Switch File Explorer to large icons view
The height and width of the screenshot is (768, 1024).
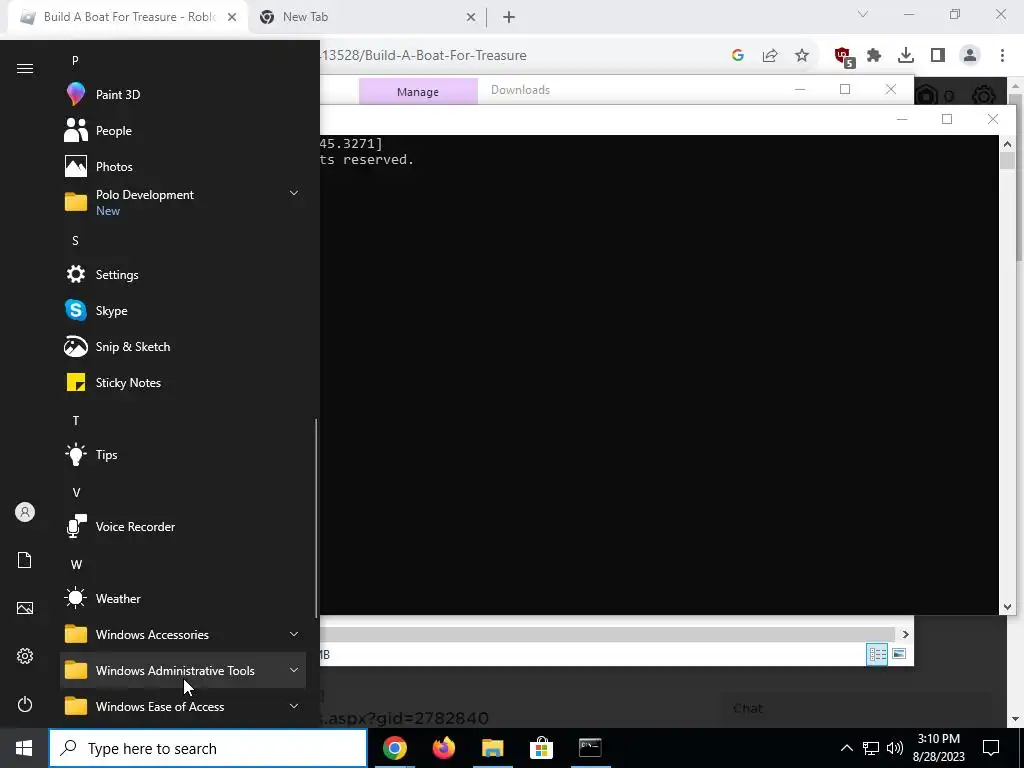pos(899,654)
